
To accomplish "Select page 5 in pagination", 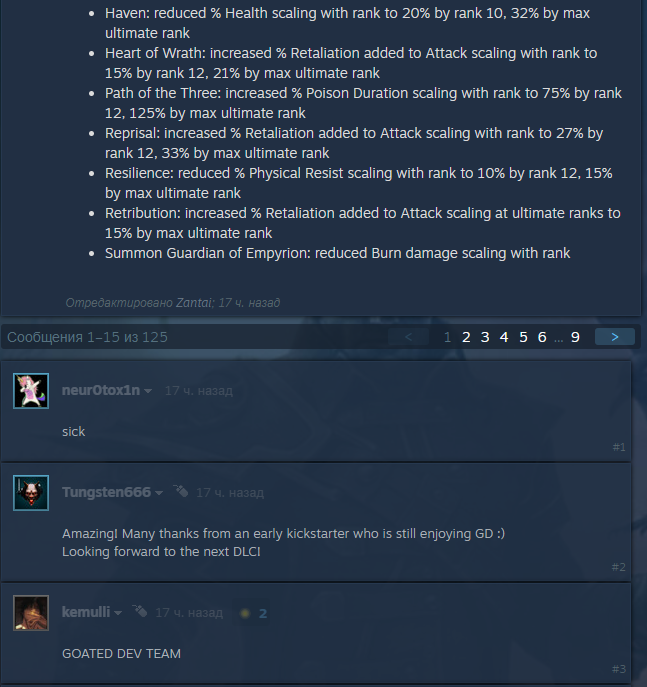I will [523, 337].
